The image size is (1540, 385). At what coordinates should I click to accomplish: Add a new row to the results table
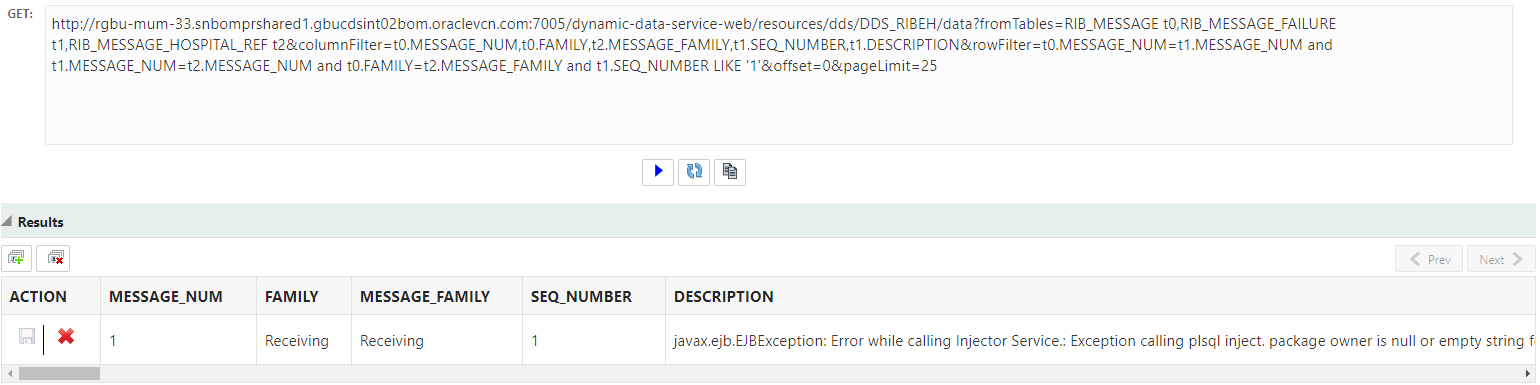(x=17, y=258)
